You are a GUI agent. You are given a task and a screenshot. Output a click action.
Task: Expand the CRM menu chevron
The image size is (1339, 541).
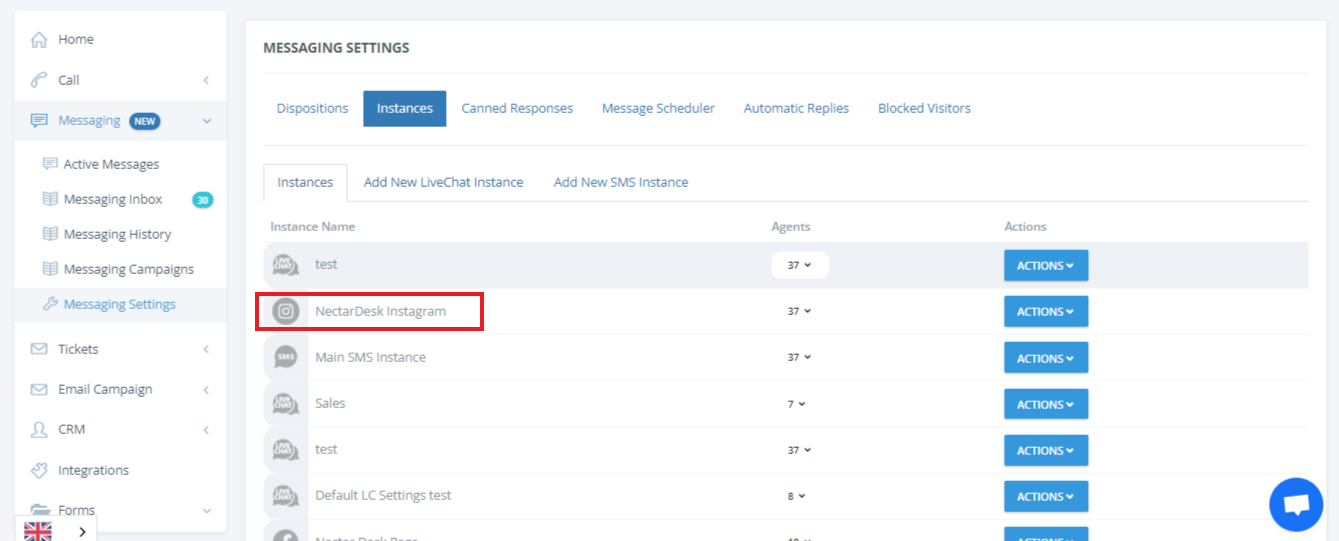206,430
